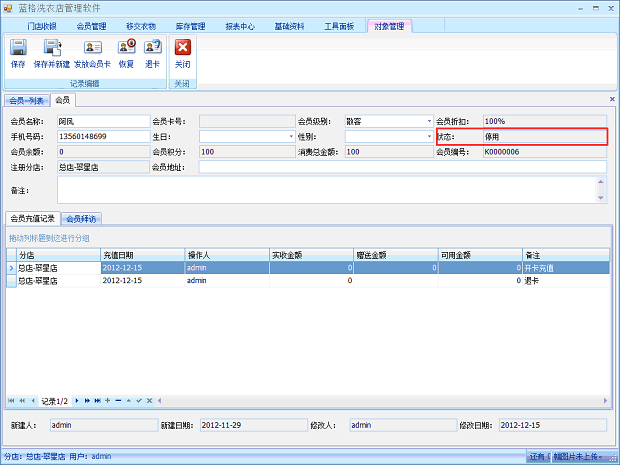Click the 会员积分 field showing 100
620x465 pixels.
tap(247, 152)
